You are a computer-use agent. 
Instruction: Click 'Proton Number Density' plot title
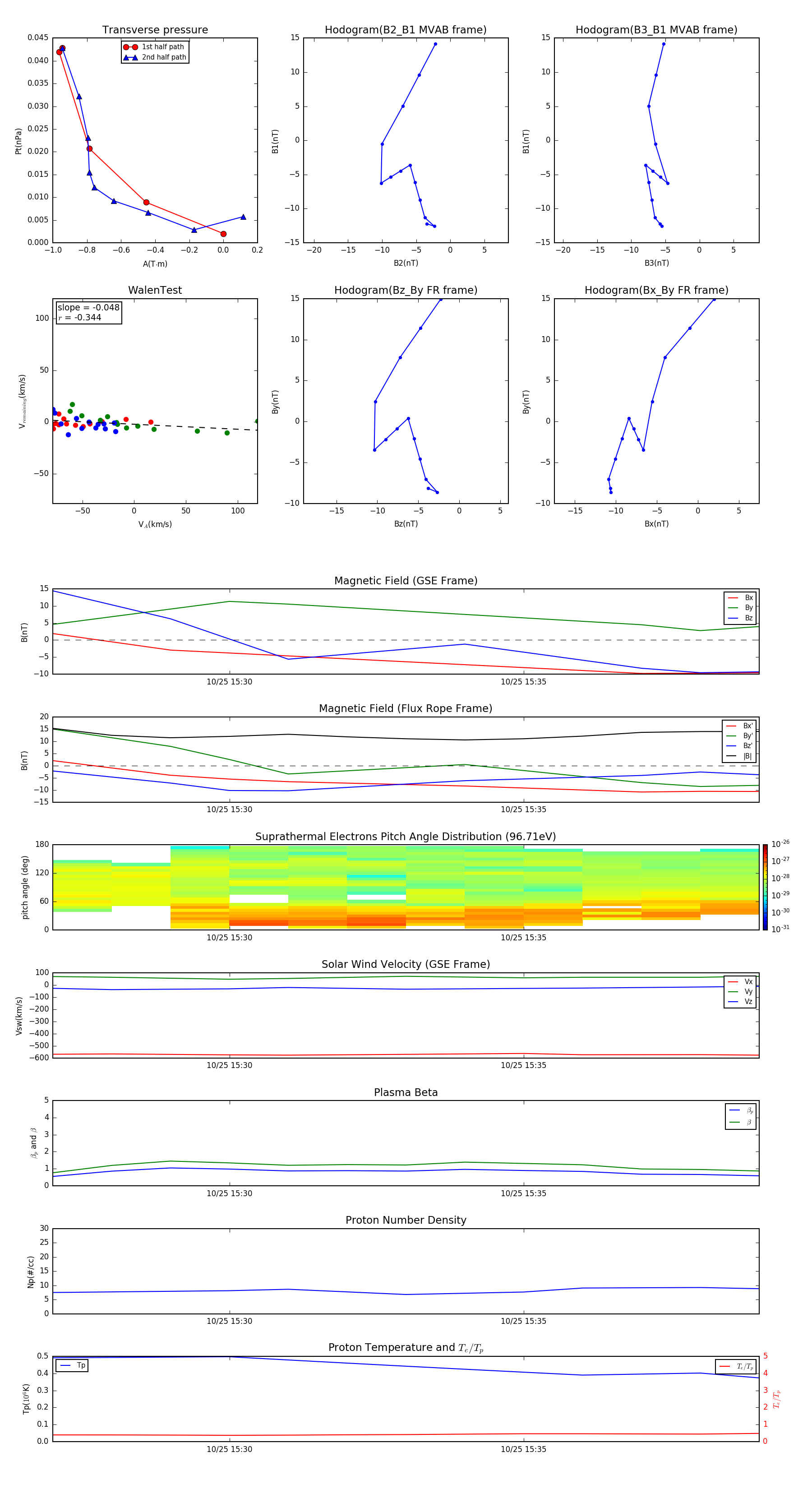pyautogui.click(x=406, y=1220)
